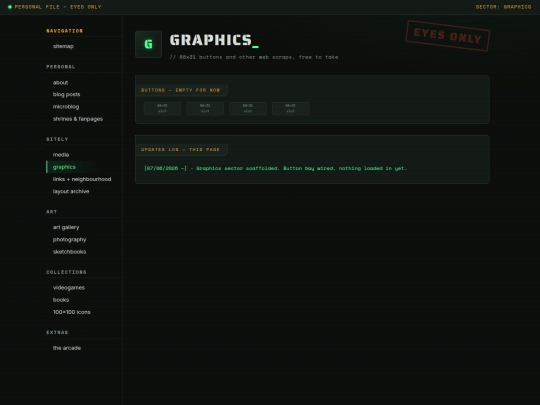Image resolution: width=540 pixels, height=405 pixels.
Task: Click the first 88x31 button slot
Action: pyautogui.click(x=162, y=108)
